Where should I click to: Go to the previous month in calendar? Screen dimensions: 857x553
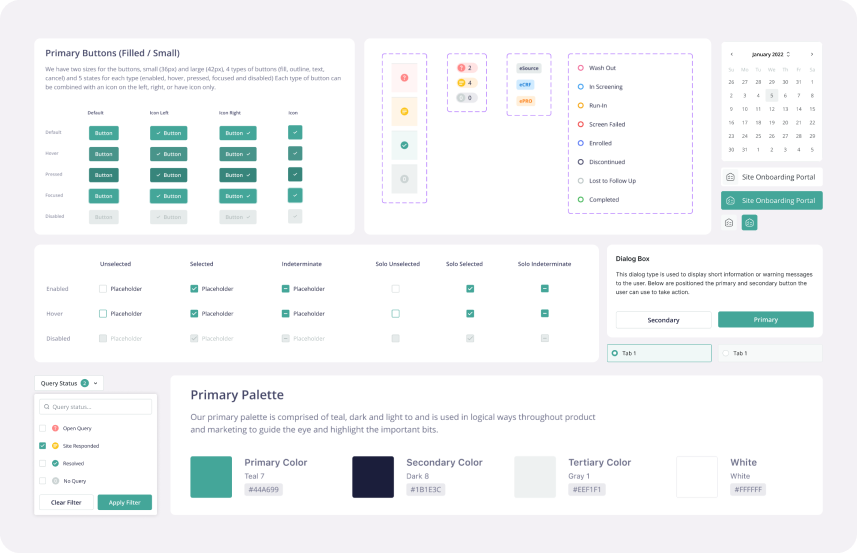point(731,54)
